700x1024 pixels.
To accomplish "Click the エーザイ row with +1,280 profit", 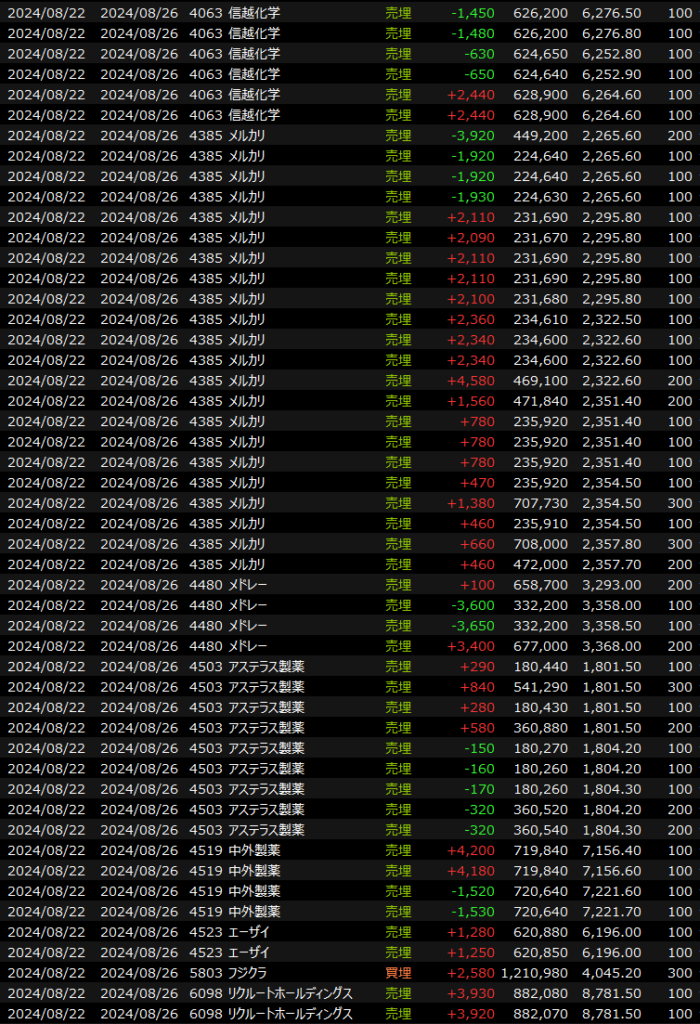I will point(350,932).
